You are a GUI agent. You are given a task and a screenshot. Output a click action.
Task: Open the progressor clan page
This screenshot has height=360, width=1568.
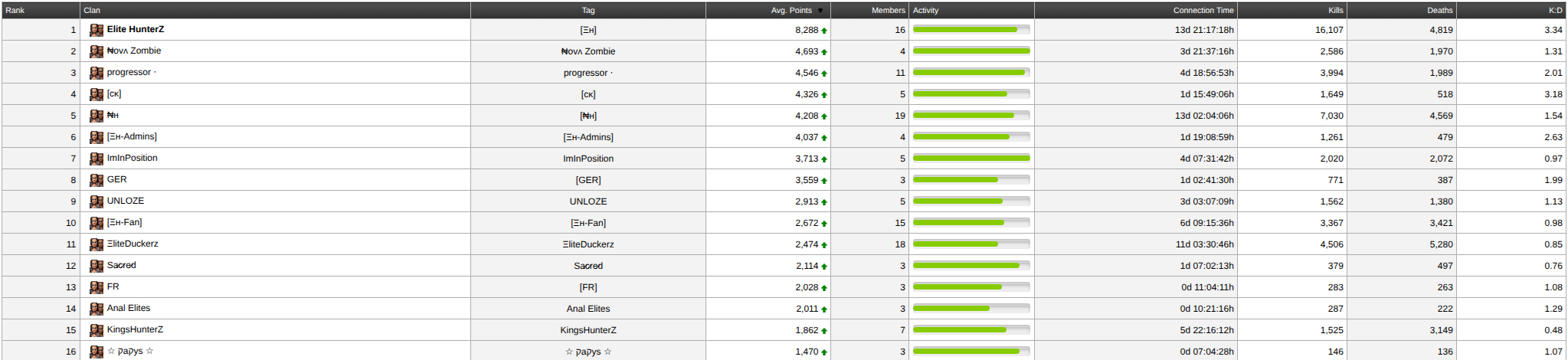(x=131, y=72)
